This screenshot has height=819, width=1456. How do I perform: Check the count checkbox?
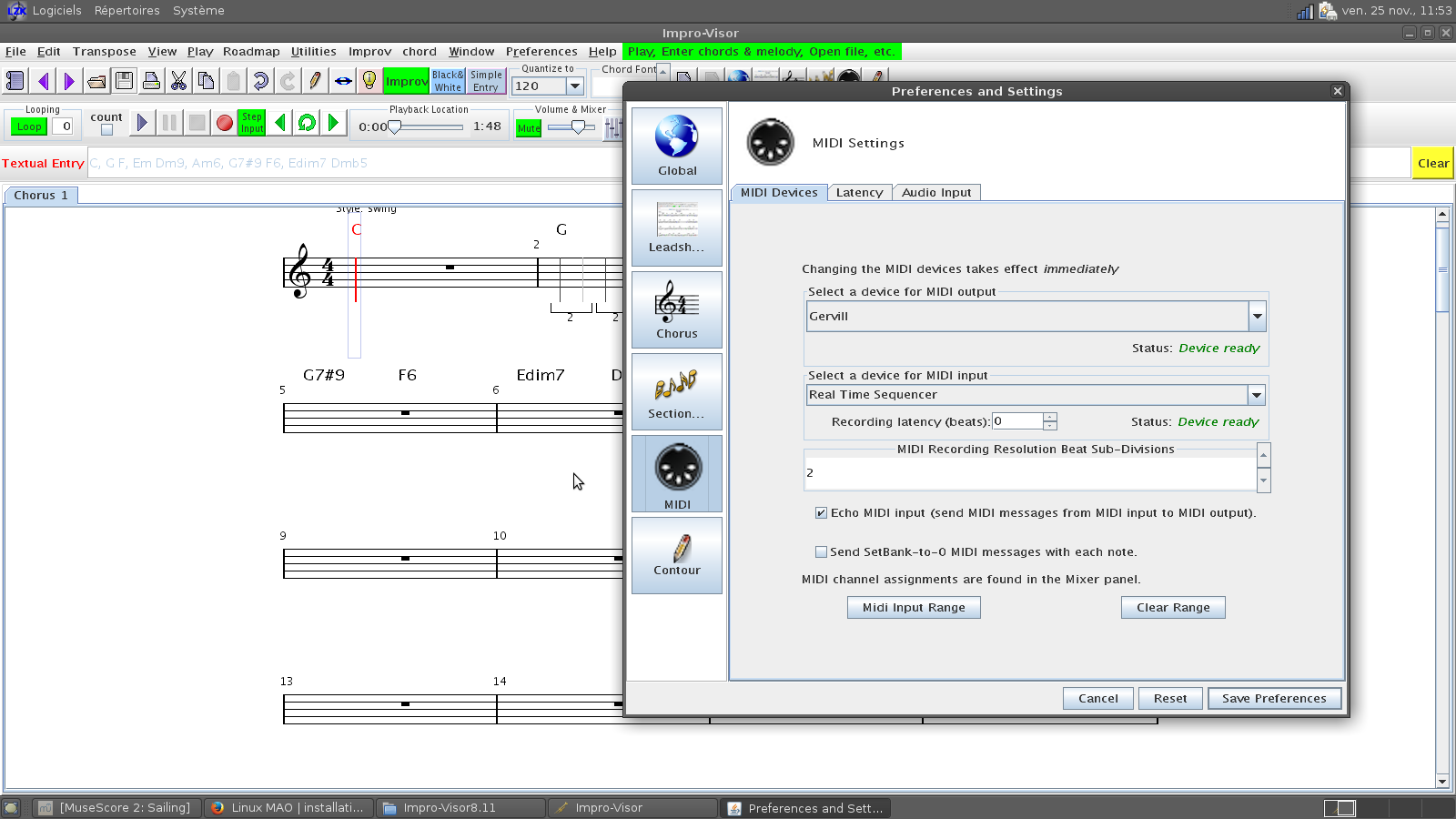(106, 129)
